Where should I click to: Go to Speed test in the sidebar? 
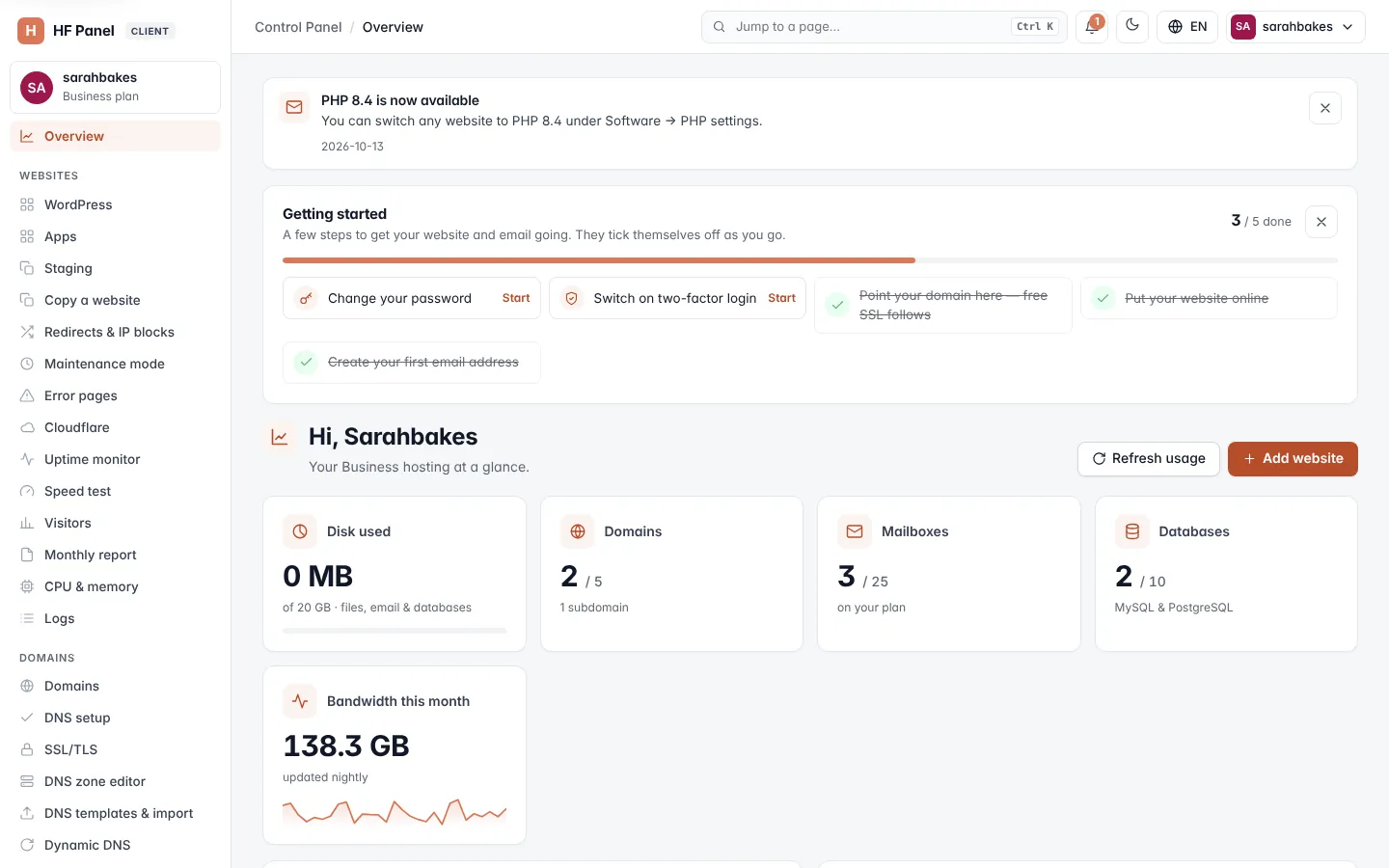[115, 491]
